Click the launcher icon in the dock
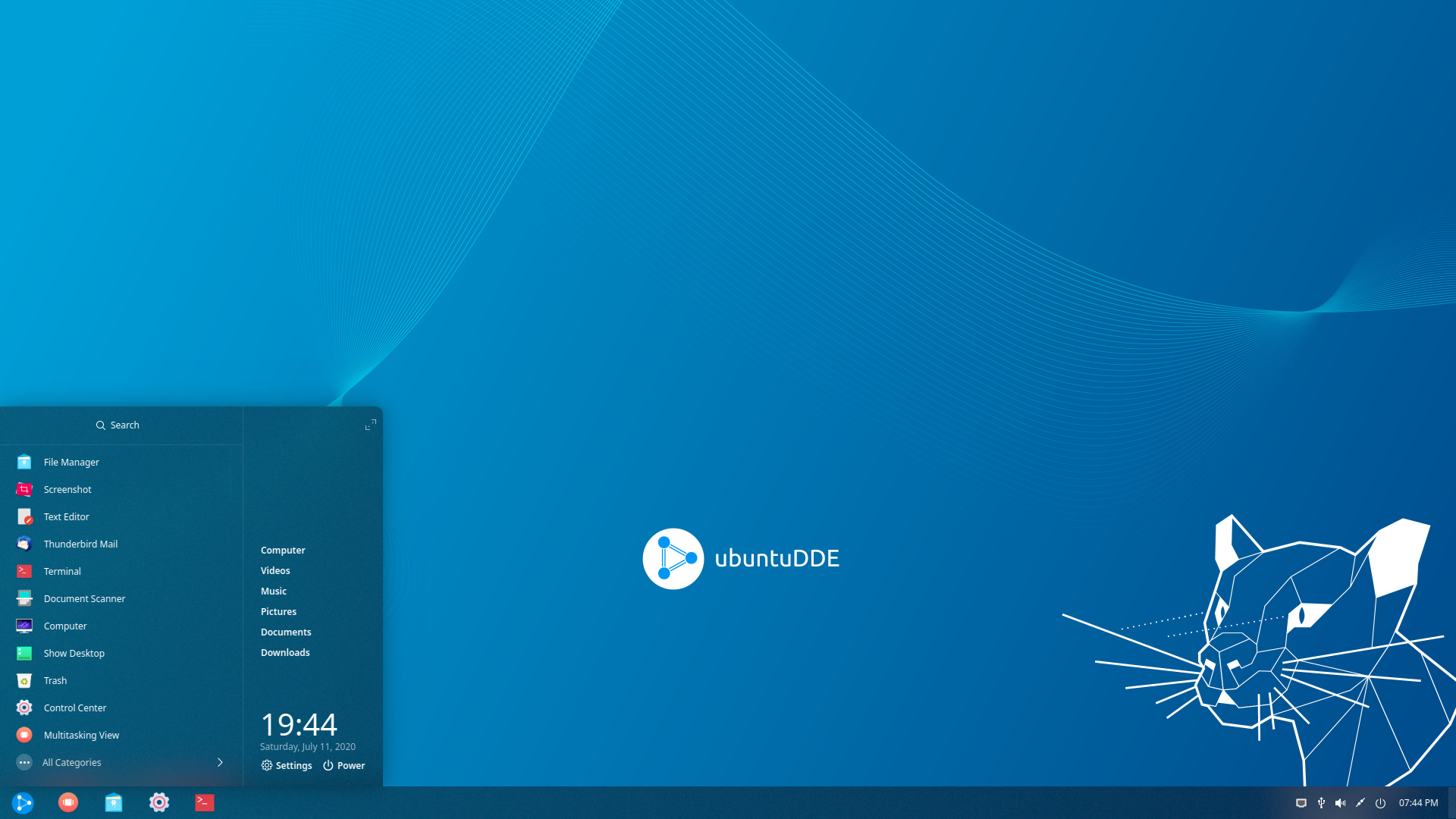 [x=23, y=802]
